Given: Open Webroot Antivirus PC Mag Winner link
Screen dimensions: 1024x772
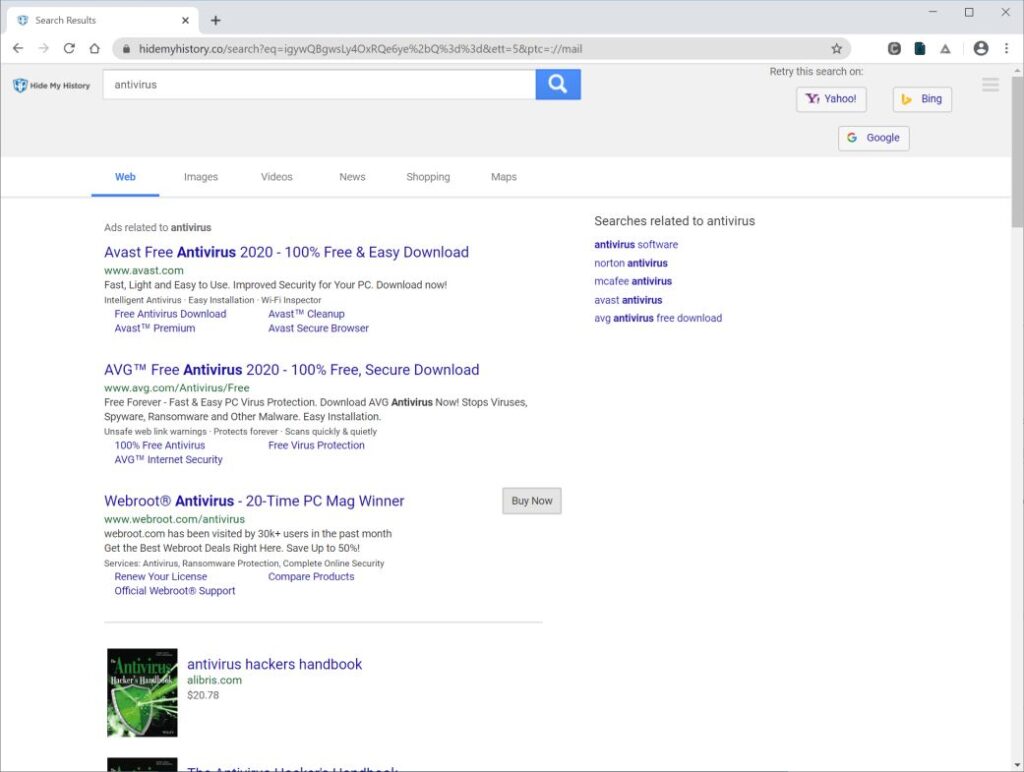Looking at the screenshot, I should 254,501.
